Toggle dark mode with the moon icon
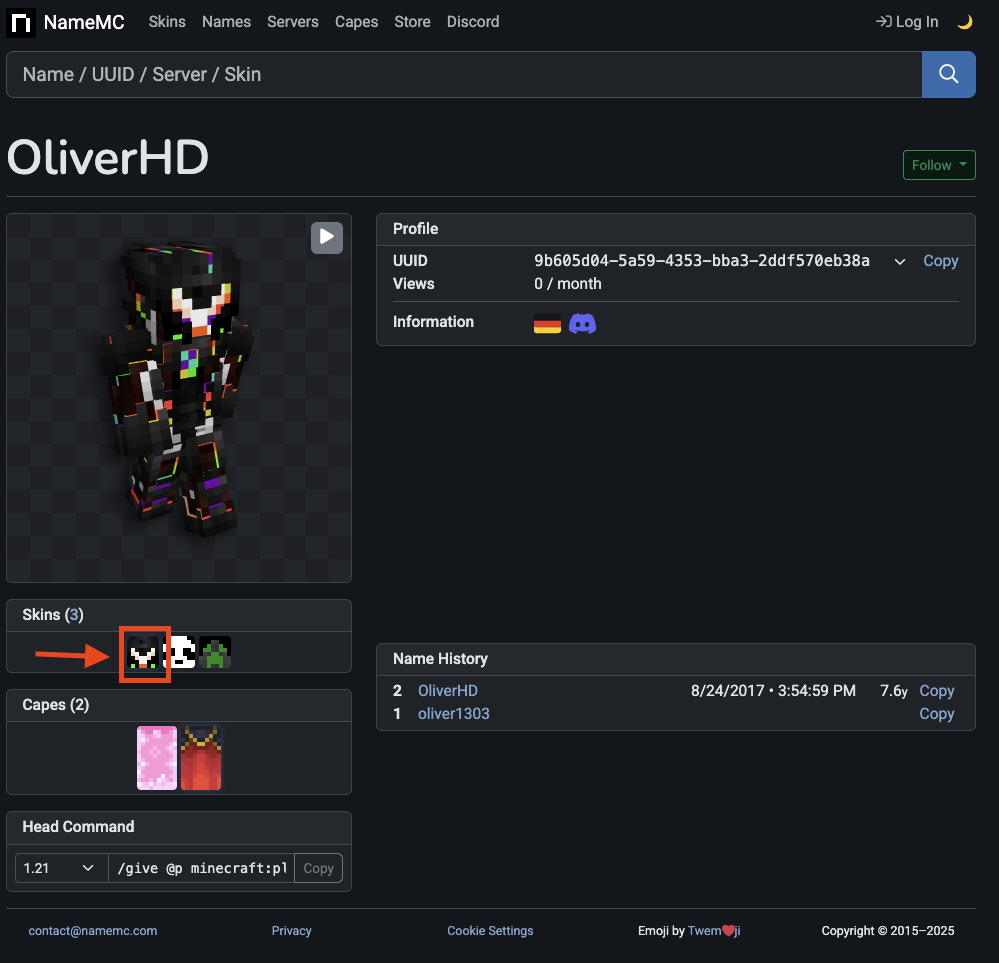 (x=965, y=22)
